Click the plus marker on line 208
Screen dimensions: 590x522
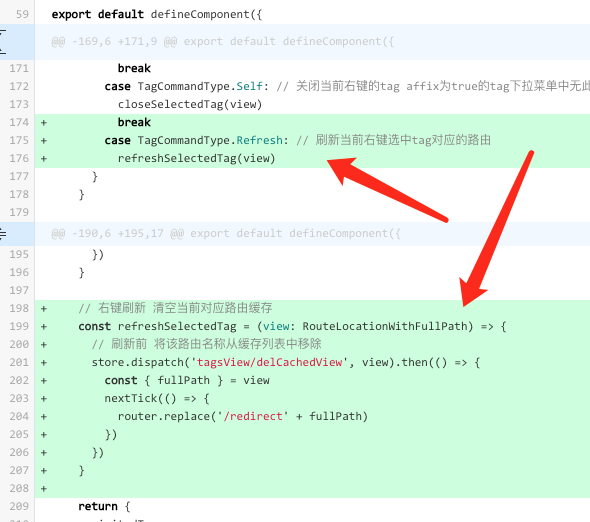pos(44,489)
